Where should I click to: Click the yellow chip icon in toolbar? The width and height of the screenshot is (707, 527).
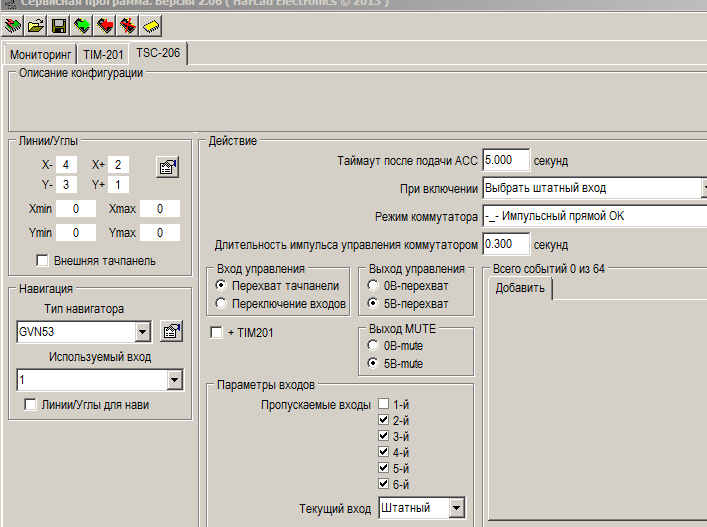pos(151,26)
